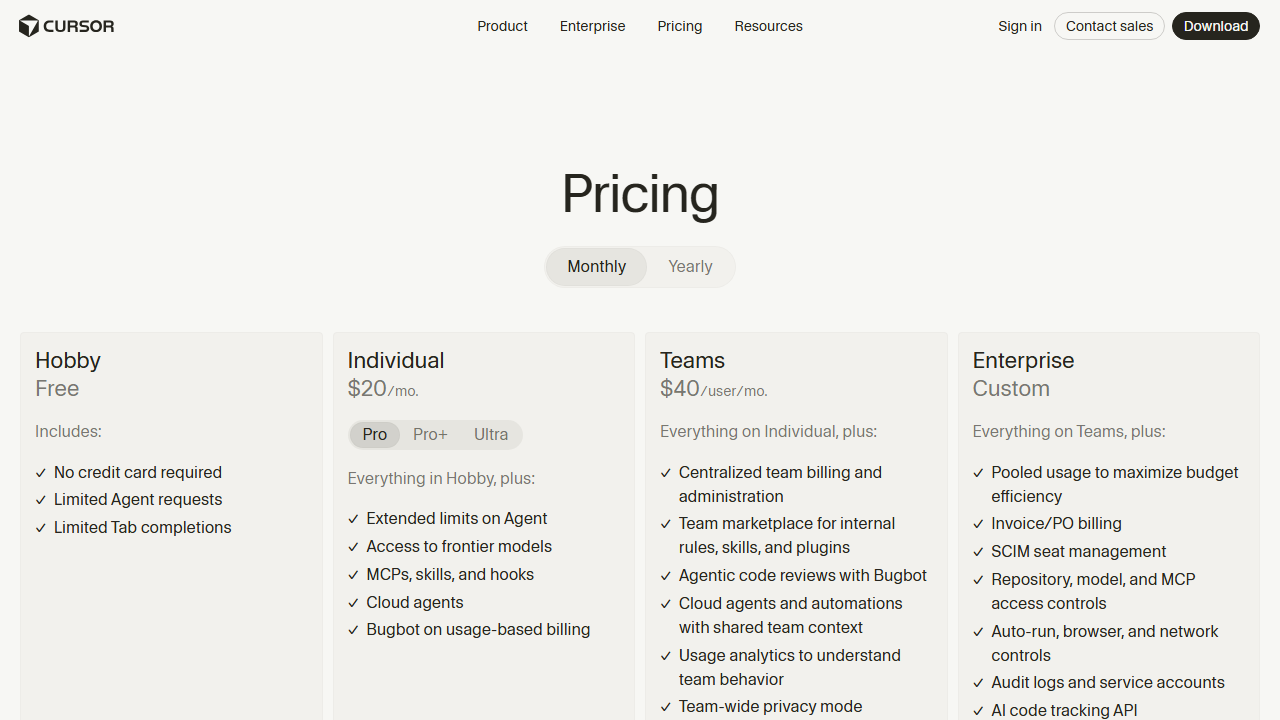Click 'Cloud agents and automations' text
The image size is (1280, 720).
click(x=791, y=604)
